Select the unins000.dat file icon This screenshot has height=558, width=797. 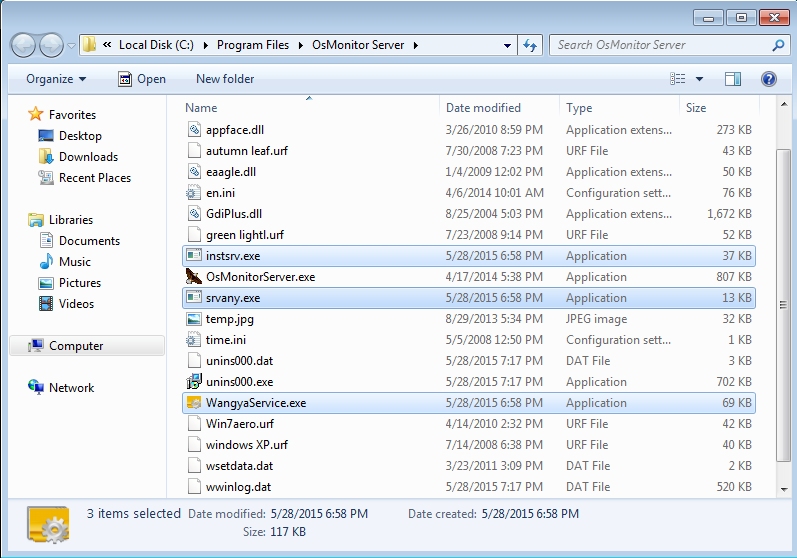click(194, 361)
